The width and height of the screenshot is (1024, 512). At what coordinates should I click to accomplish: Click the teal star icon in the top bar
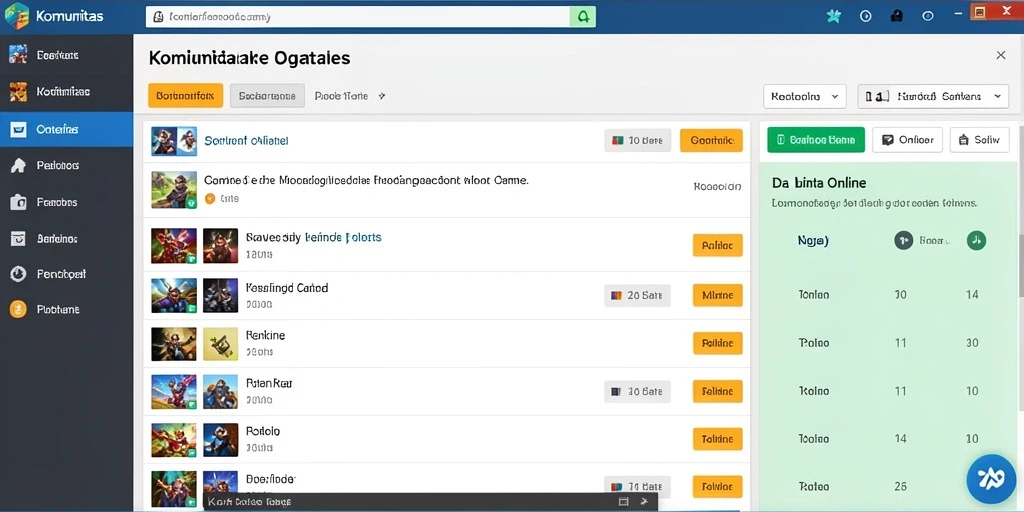coord(834,16)
